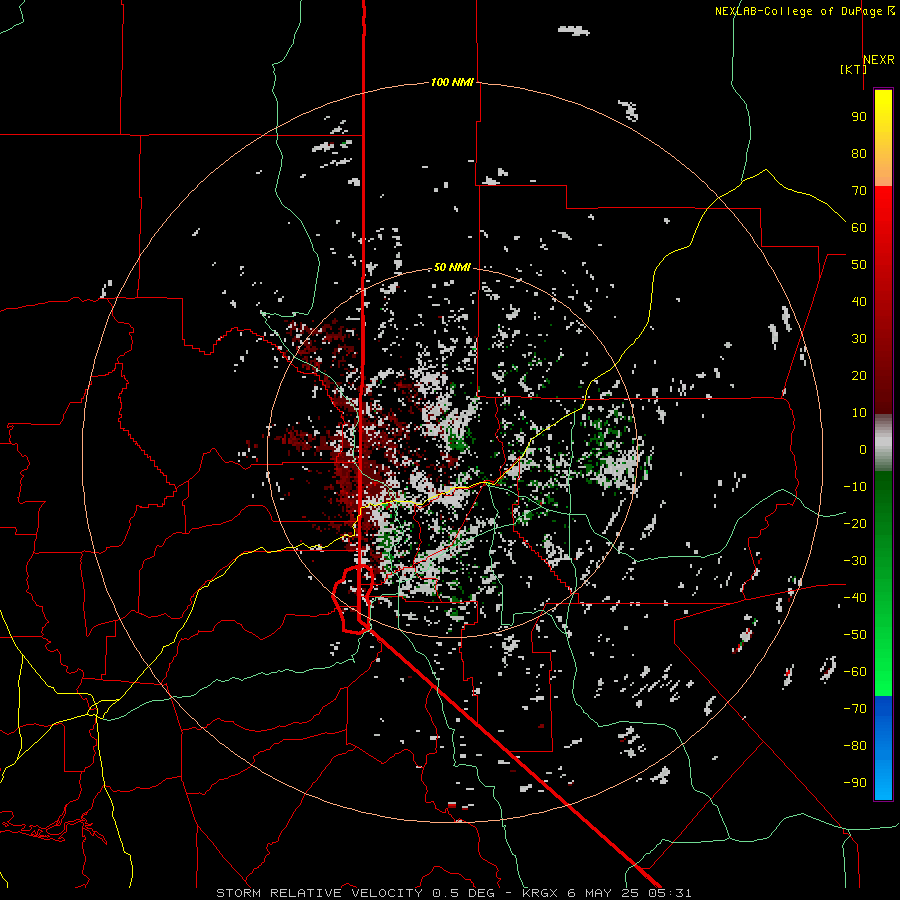Click the -70 value on the velocity scale
Viewport: 900px width, 900px height.
[x=855, y=708]
